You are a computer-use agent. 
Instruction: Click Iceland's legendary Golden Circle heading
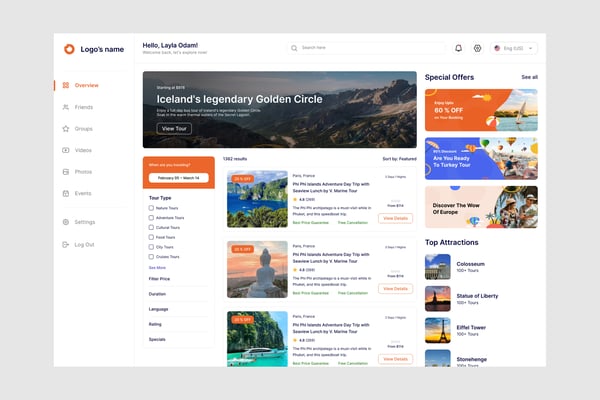tap(239, 99)
